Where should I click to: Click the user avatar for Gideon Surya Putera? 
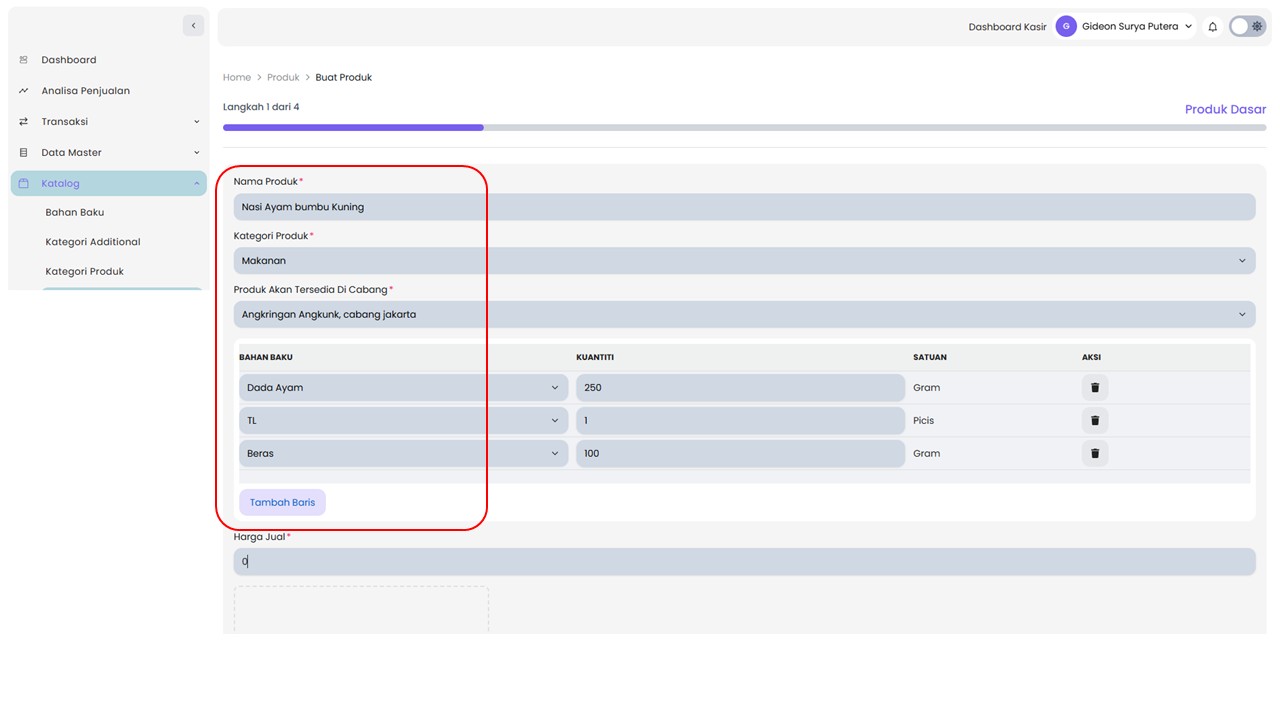[x=1066, y=27]
